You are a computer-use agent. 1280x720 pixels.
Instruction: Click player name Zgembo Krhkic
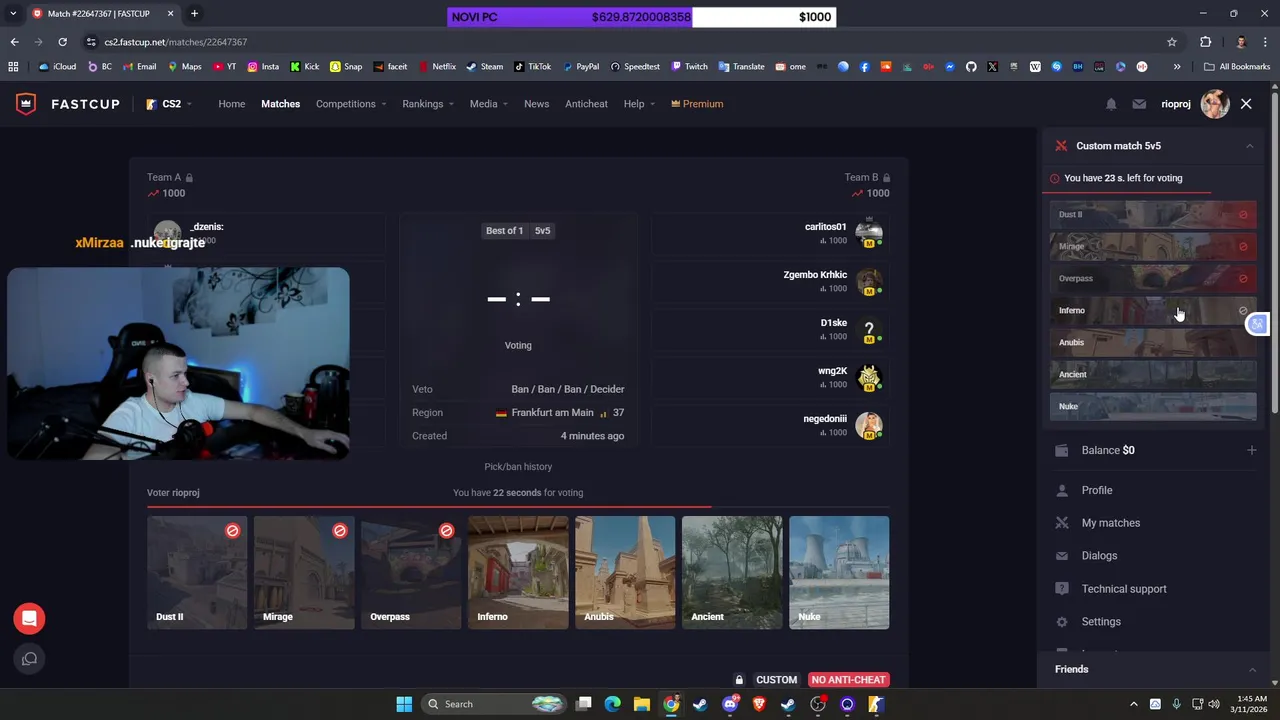point(815,275)
